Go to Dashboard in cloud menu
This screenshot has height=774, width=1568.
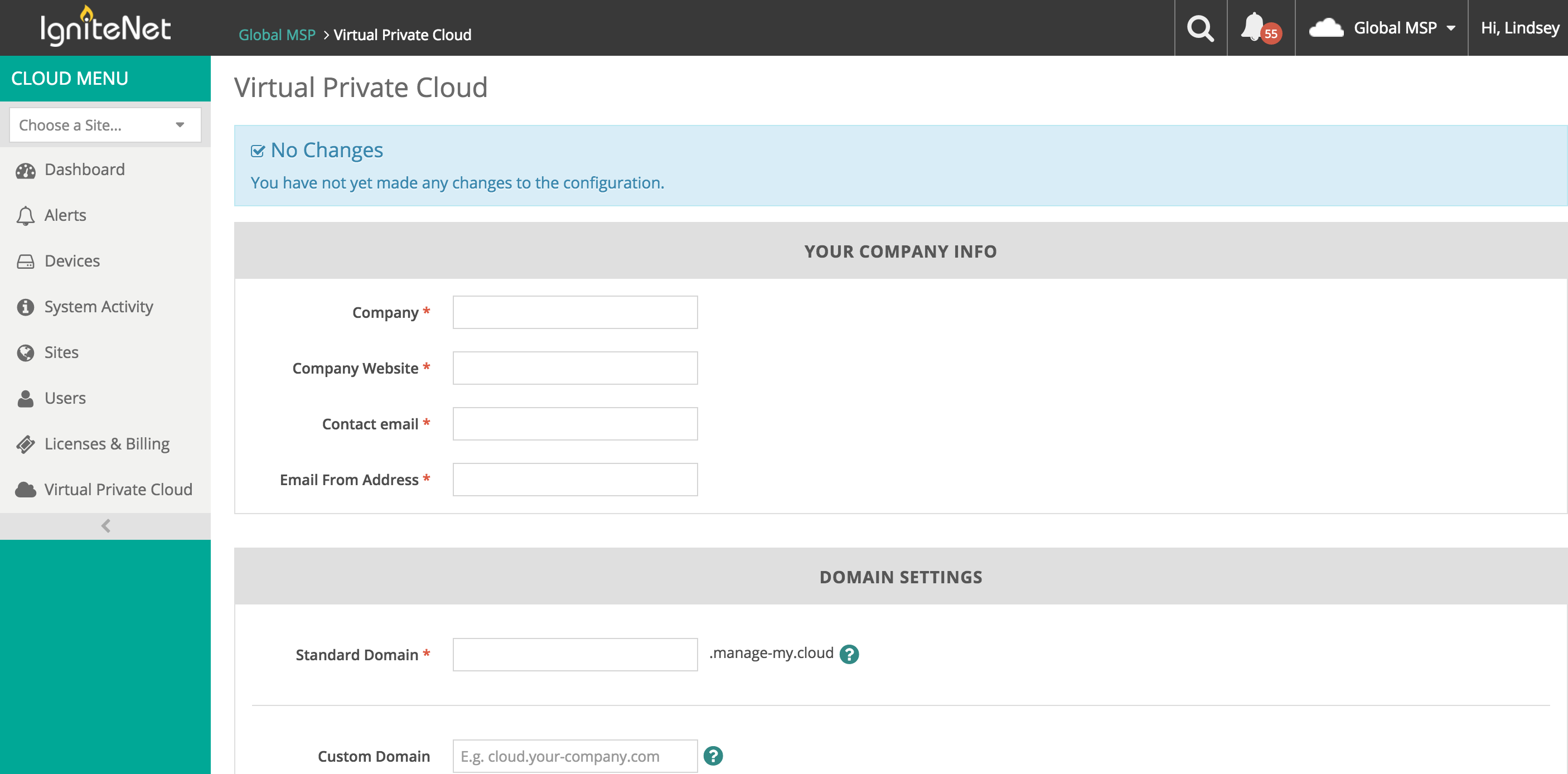[85, 169]
